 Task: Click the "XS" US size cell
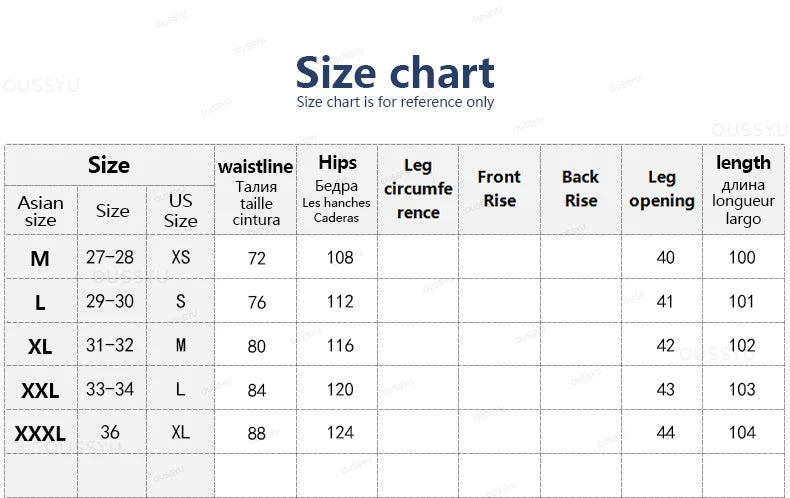[181, 258]
